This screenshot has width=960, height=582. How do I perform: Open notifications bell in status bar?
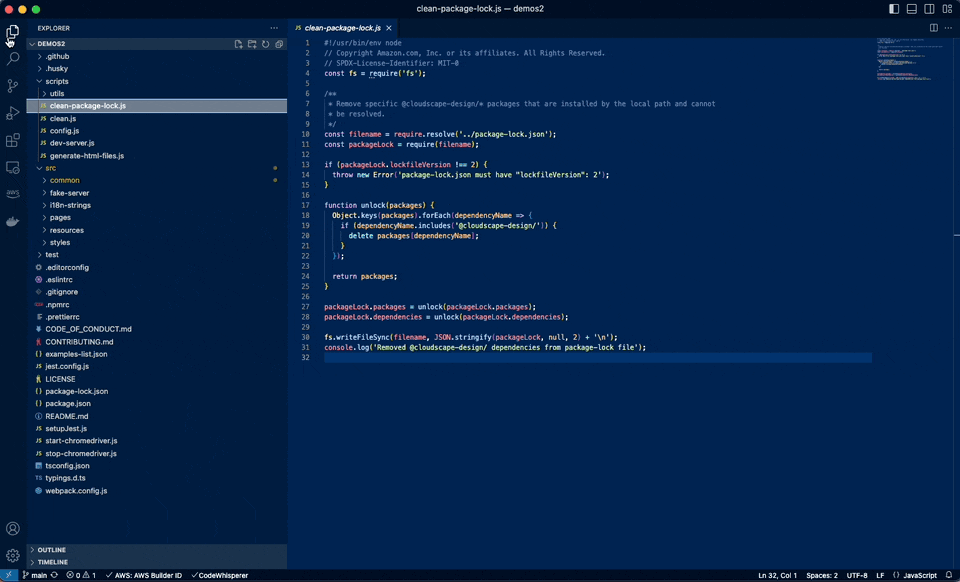click(949, 575)
